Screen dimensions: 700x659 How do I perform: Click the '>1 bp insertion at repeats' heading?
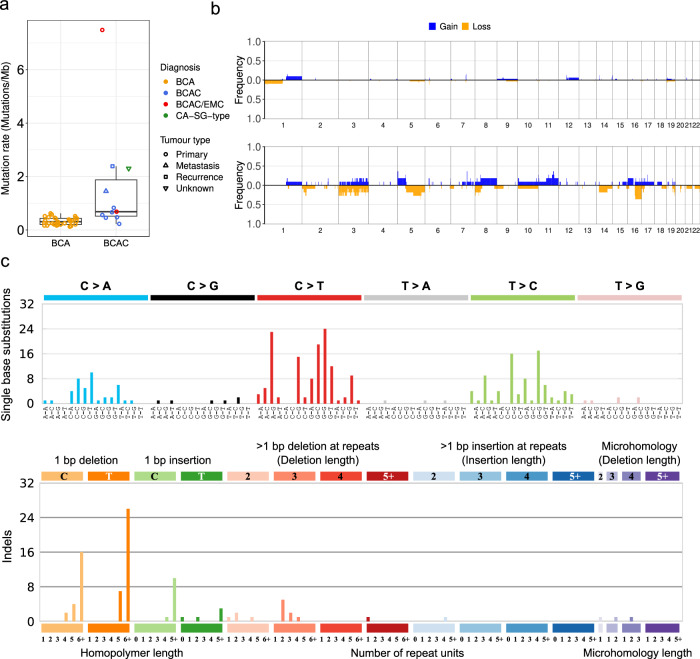click(x=504, y=446)
